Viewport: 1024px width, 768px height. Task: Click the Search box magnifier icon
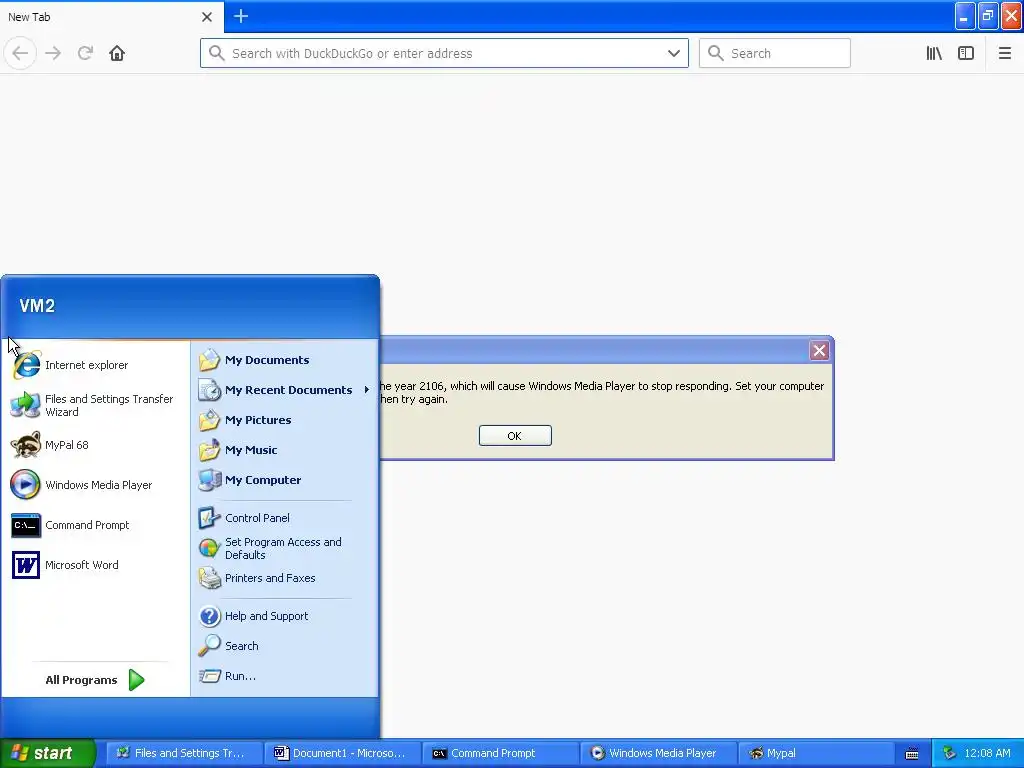tap(716, 53)
